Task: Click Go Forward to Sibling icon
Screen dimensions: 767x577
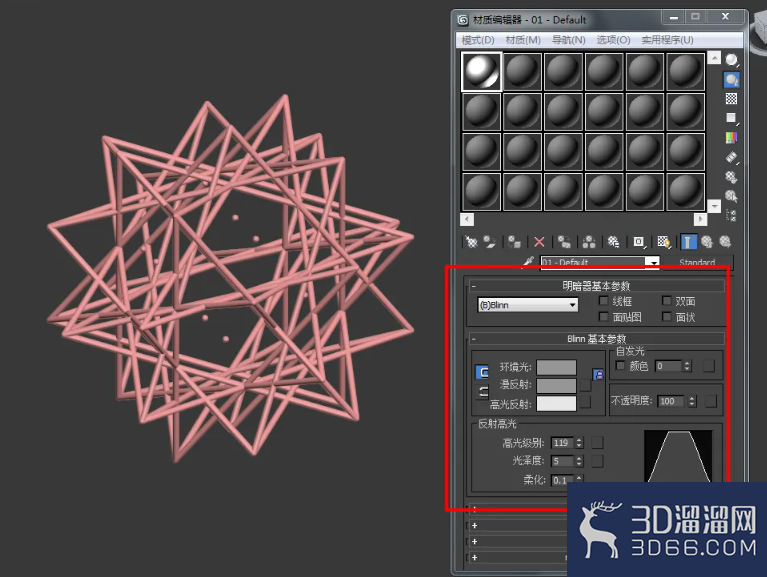Action: (725, 242)
